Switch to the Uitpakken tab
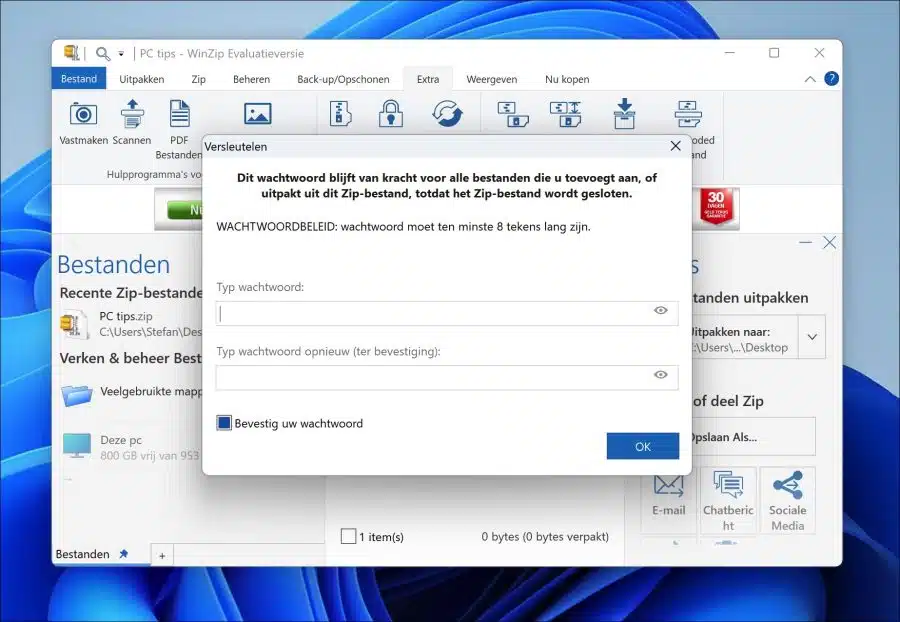The width and height of the screenshot is (900, 622). pos(142,79)
